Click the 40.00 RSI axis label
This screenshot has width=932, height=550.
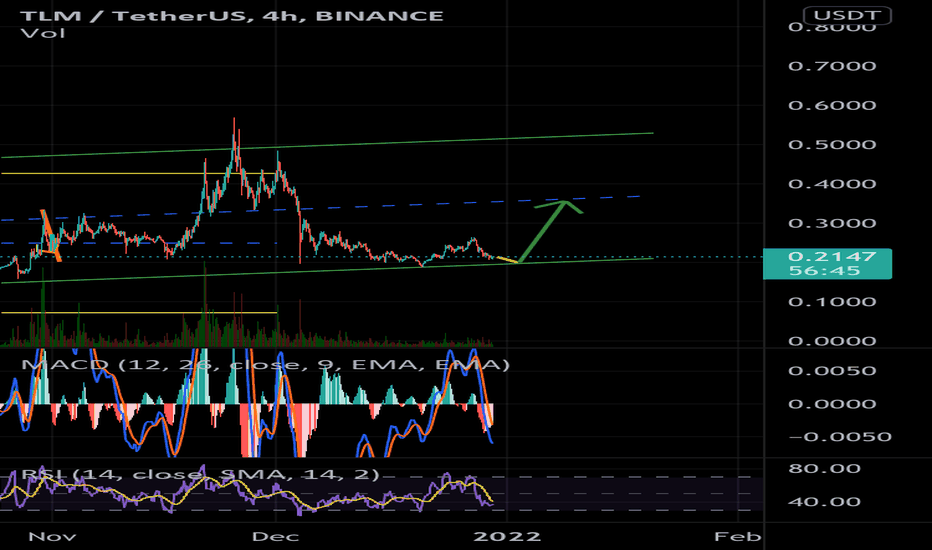[824, 502]
